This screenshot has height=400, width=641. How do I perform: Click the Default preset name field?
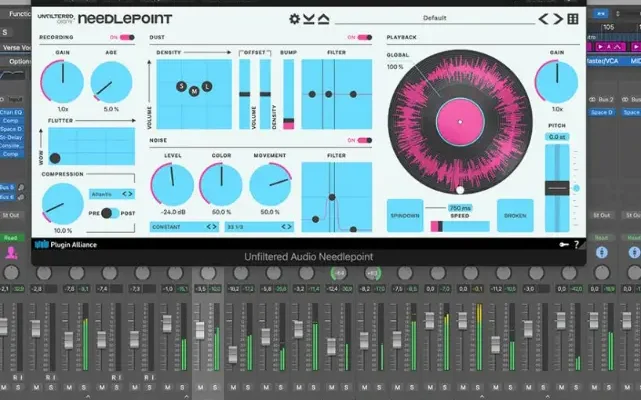point(434,18)
